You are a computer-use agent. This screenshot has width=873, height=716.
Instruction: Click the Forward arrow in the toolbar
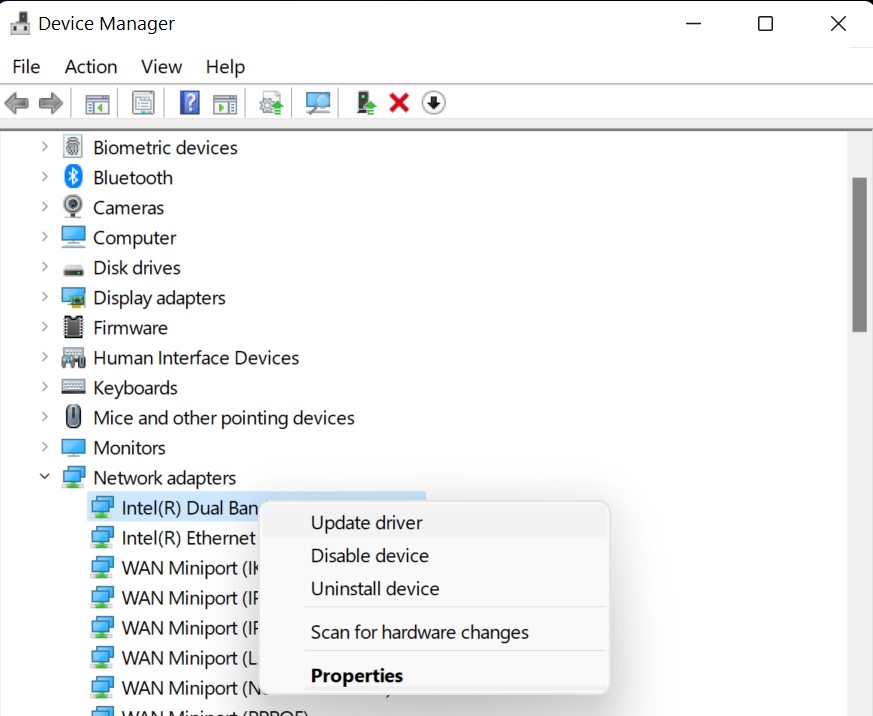[x=50, y=103]
